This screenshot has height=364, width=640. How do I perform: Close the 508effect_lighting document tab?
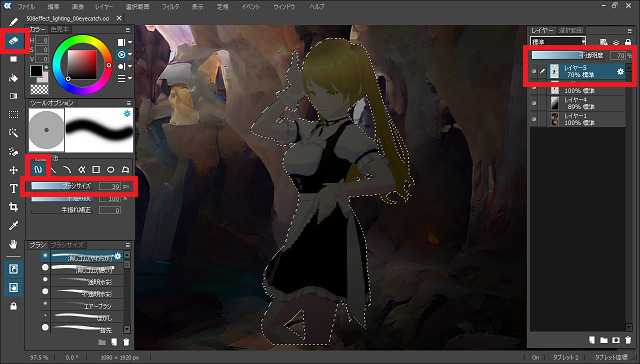119,18
